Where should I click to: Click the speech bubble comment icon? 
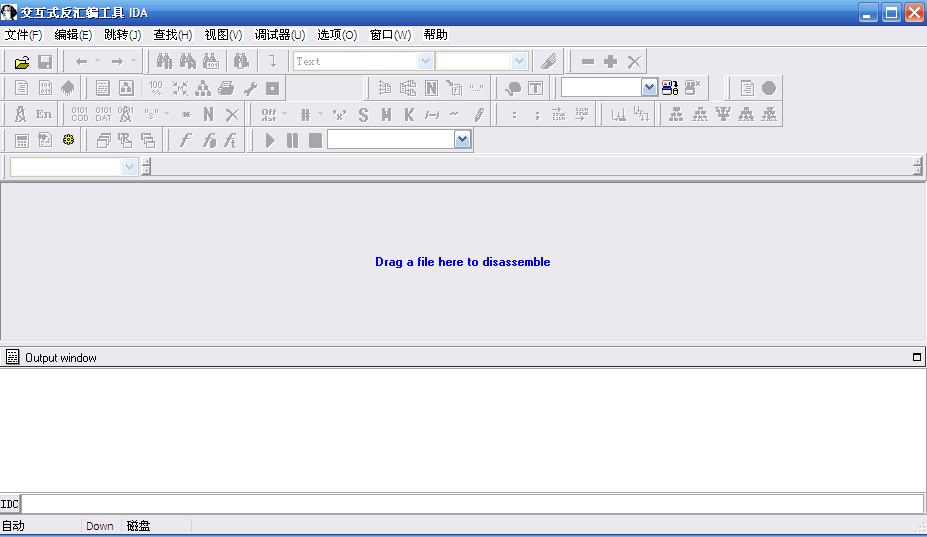coord(513,88)
